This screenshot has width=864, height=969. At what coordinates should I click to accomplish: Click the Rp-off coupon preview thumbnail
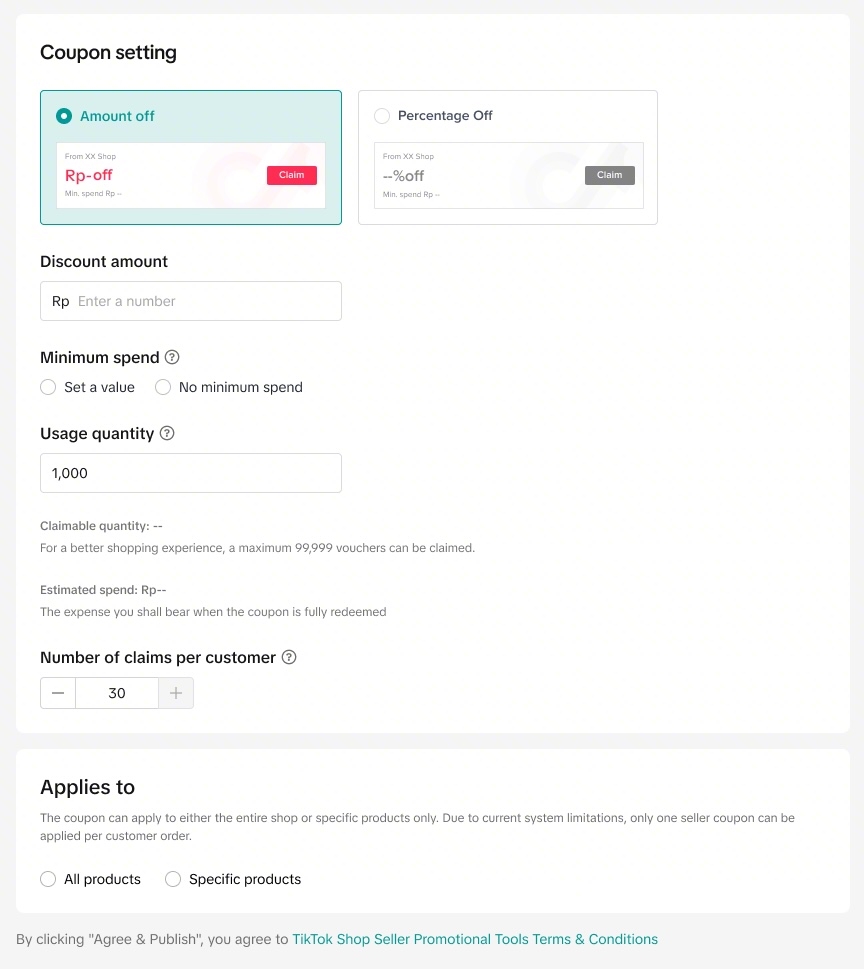click(191, 176)
